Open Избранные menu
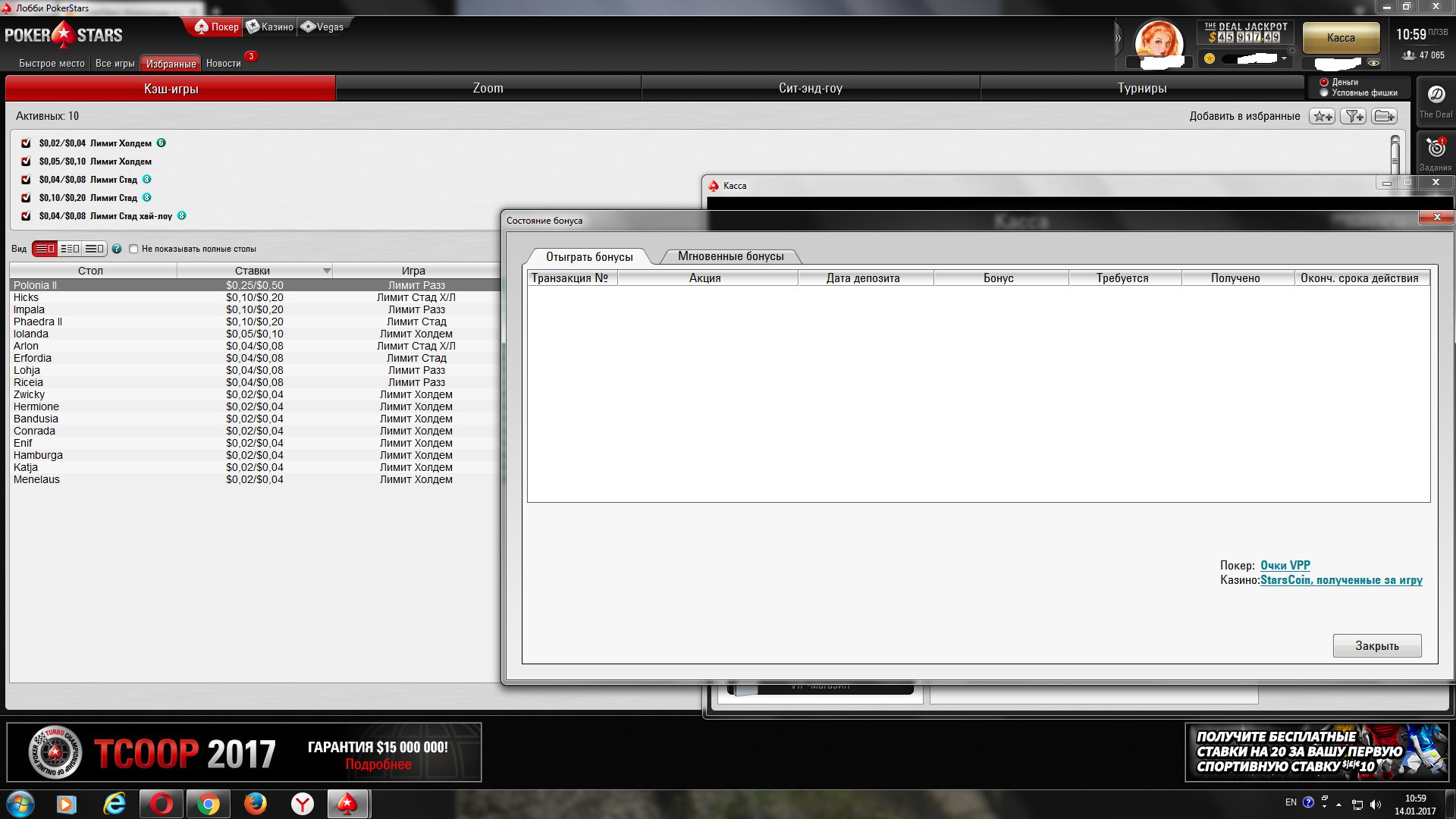 (171, 64)
